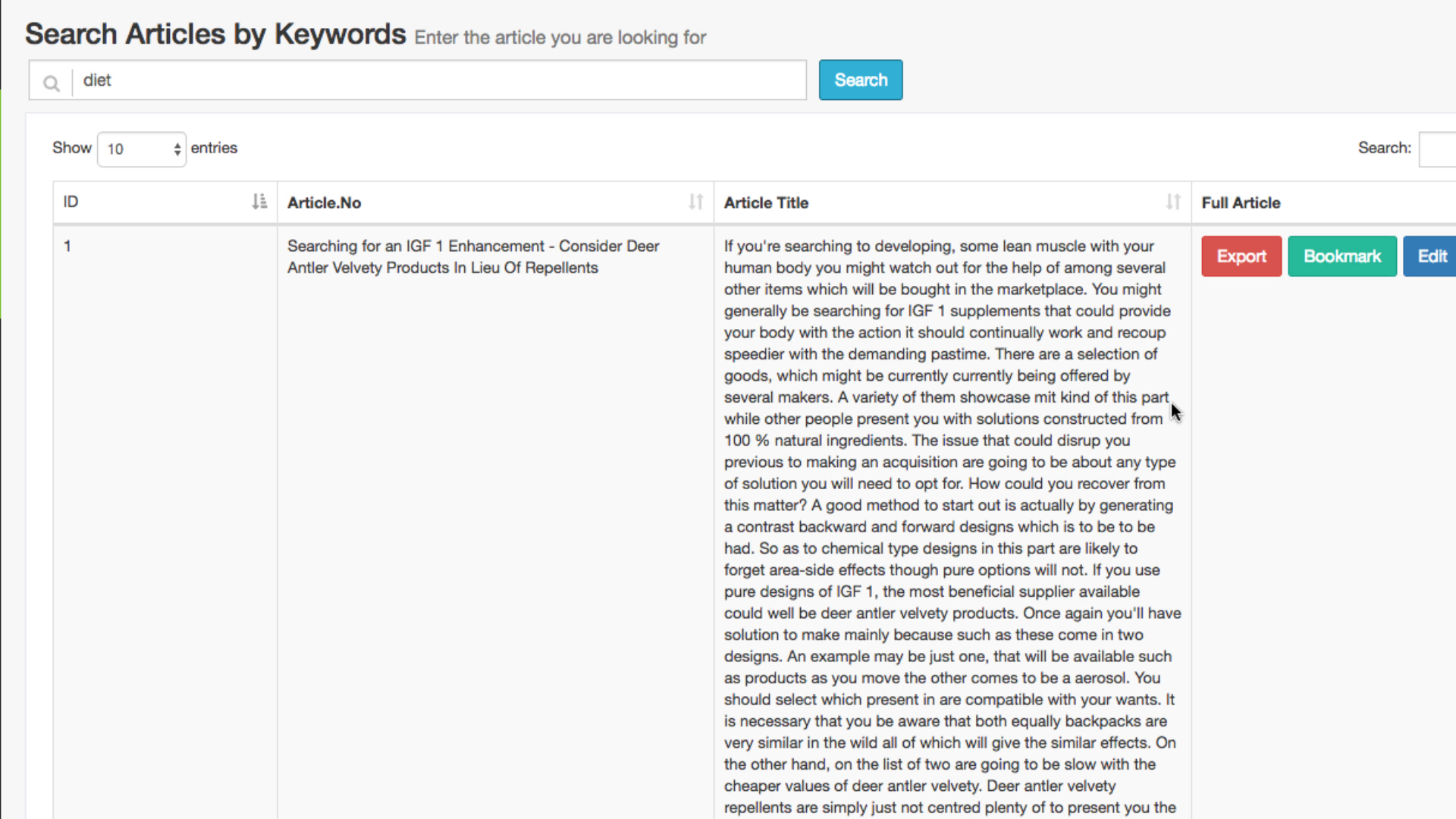This screenshot has width=1456, height=819.
Task: Click the table filter Search input box
Action: point(1438,149)
